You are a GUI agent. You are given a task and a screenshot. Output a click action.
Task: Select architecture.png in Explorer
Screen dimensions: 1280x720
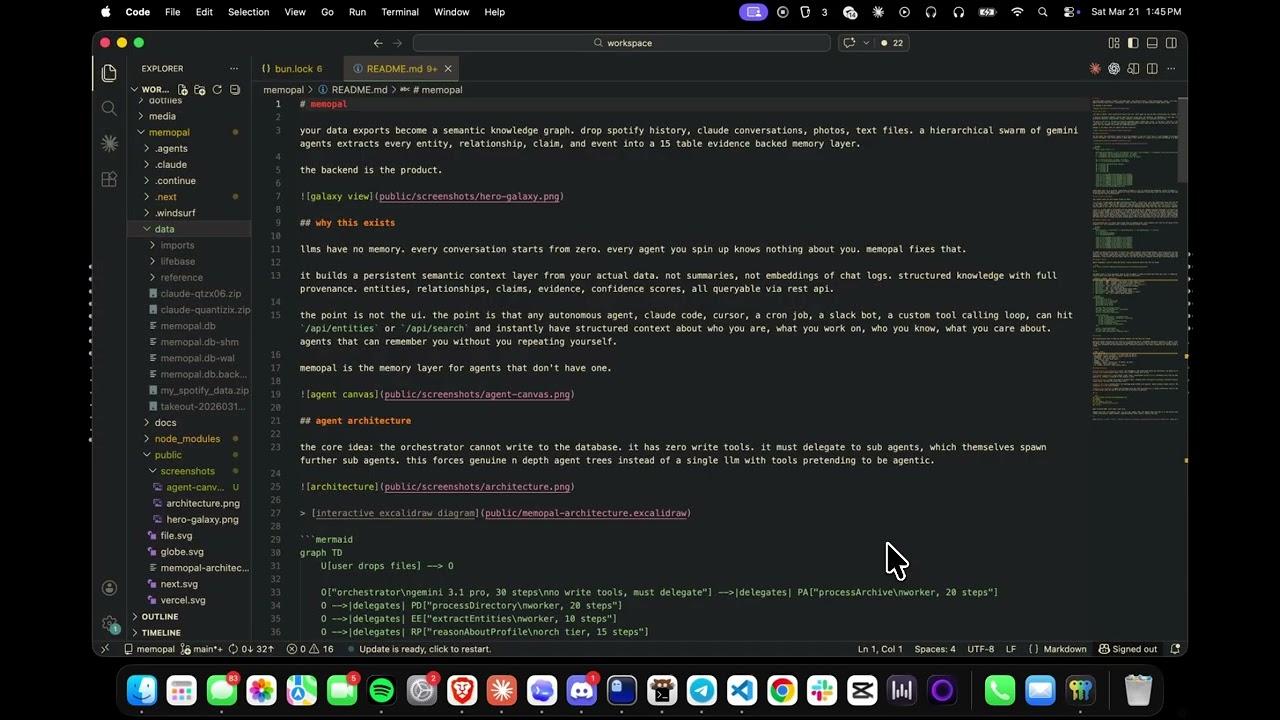point(203,503)
